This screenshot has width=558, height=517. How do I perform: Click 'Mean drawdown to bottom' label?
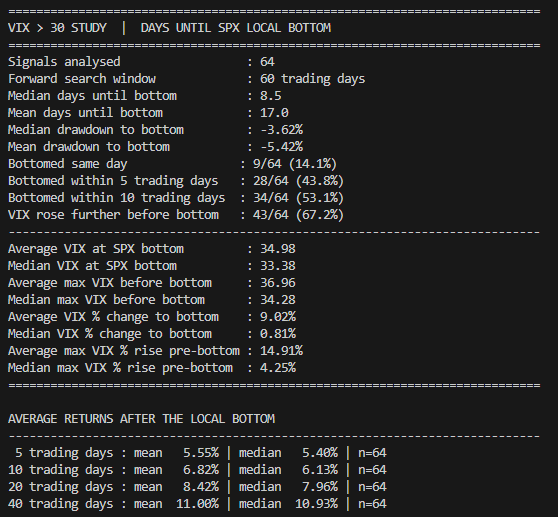coord(89,147)
